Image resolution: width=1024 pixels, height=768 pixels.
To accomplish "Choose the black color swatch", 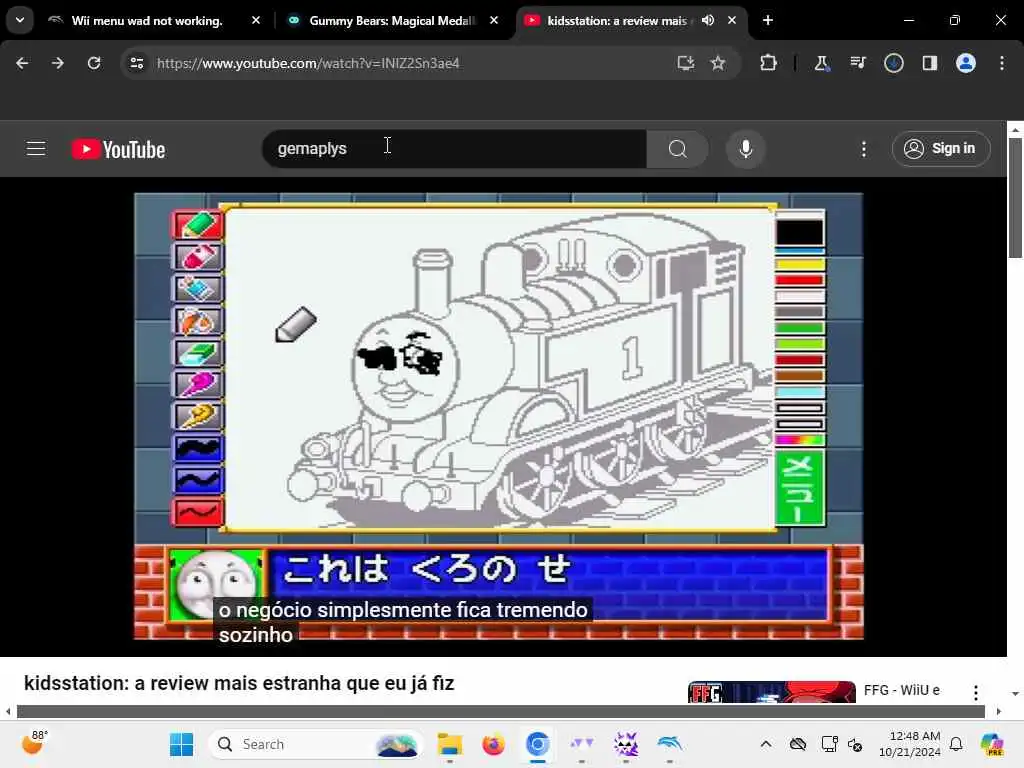I will [x=800, y=232].
